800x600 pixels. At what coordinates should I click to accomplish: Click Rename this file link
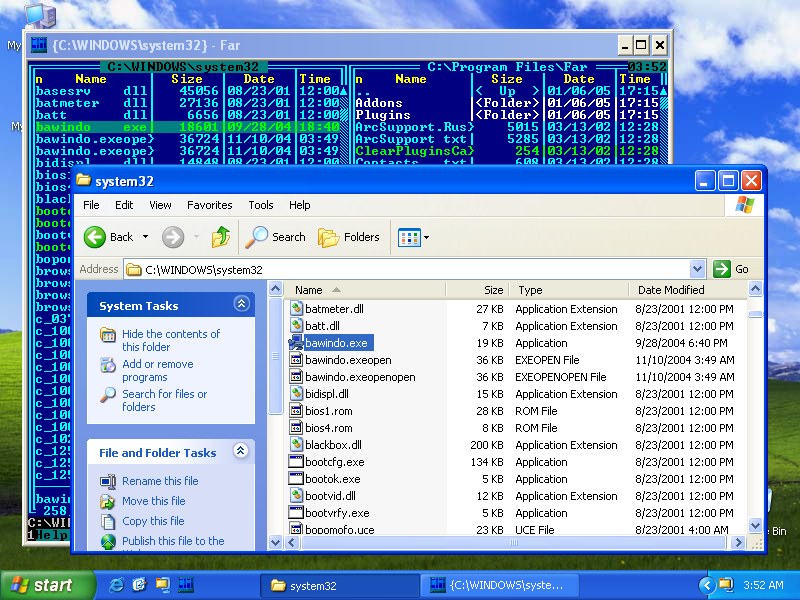pyautogui.click(x=160, y=481)
